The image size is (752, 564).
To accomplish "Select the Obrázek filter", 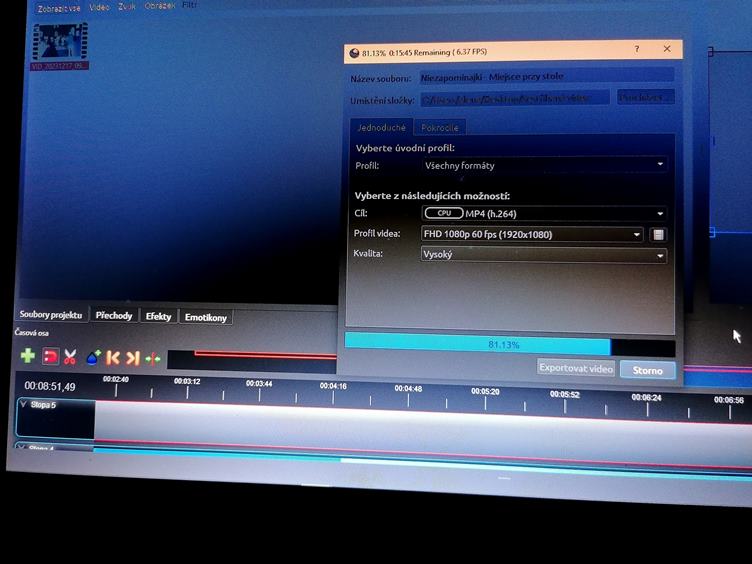I will tap(160, 5).
